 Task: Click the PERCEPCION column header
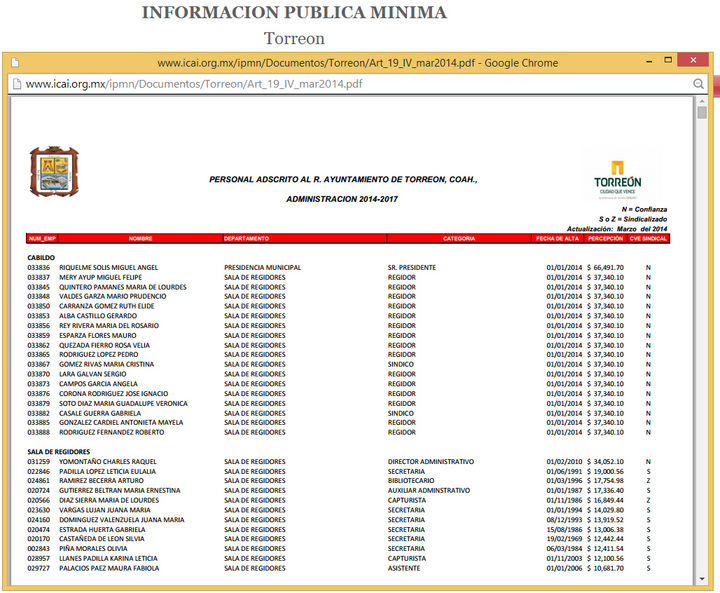coord(605,239)
